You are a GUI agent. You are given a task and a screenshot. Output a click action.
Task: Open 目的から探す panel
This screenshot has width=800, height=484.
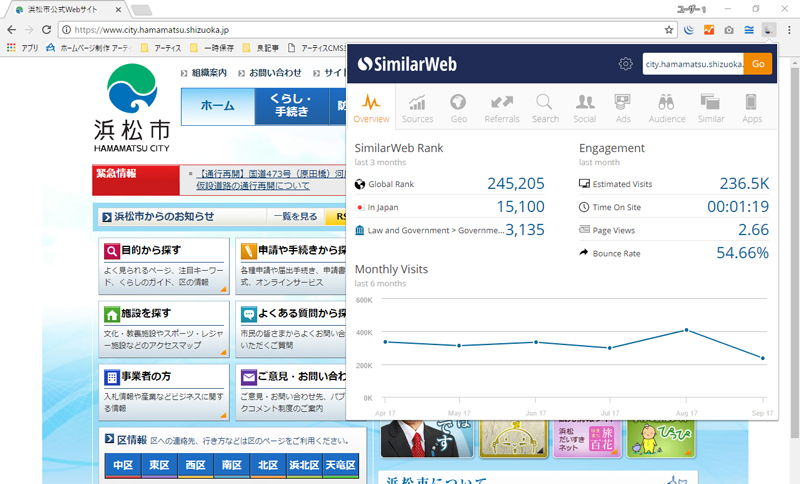(x=164, y=266)
